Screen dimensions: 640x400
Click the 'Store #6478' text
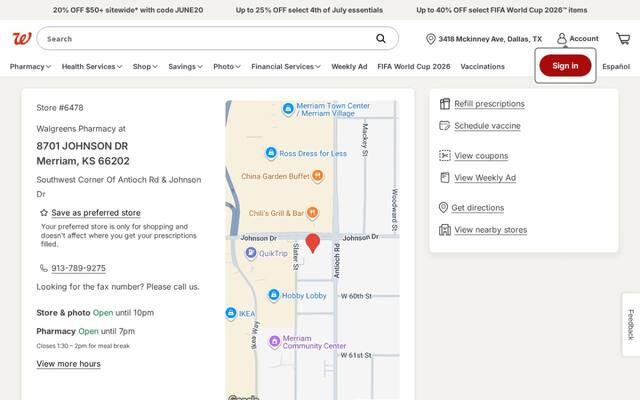pos(60,108)
